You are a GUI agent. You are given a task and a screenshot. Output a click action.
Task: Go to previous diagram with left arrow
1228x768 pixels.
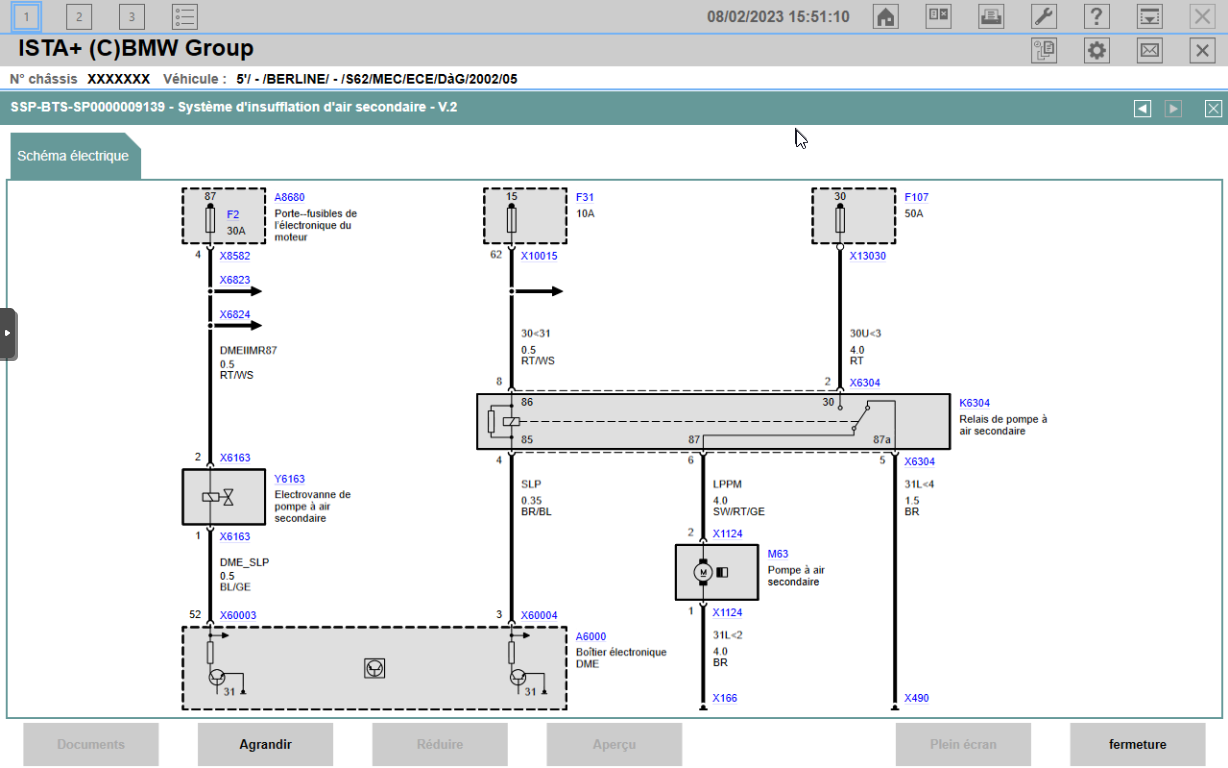(1142, 108)
